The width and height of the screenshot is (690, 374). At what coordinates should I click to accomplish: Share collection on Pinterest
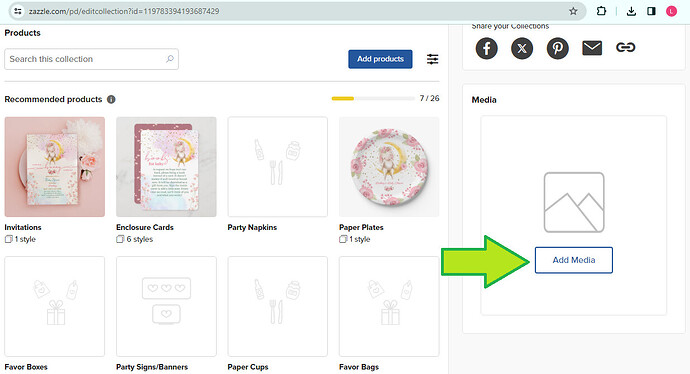pyautogui.click(x=558, y=48)
